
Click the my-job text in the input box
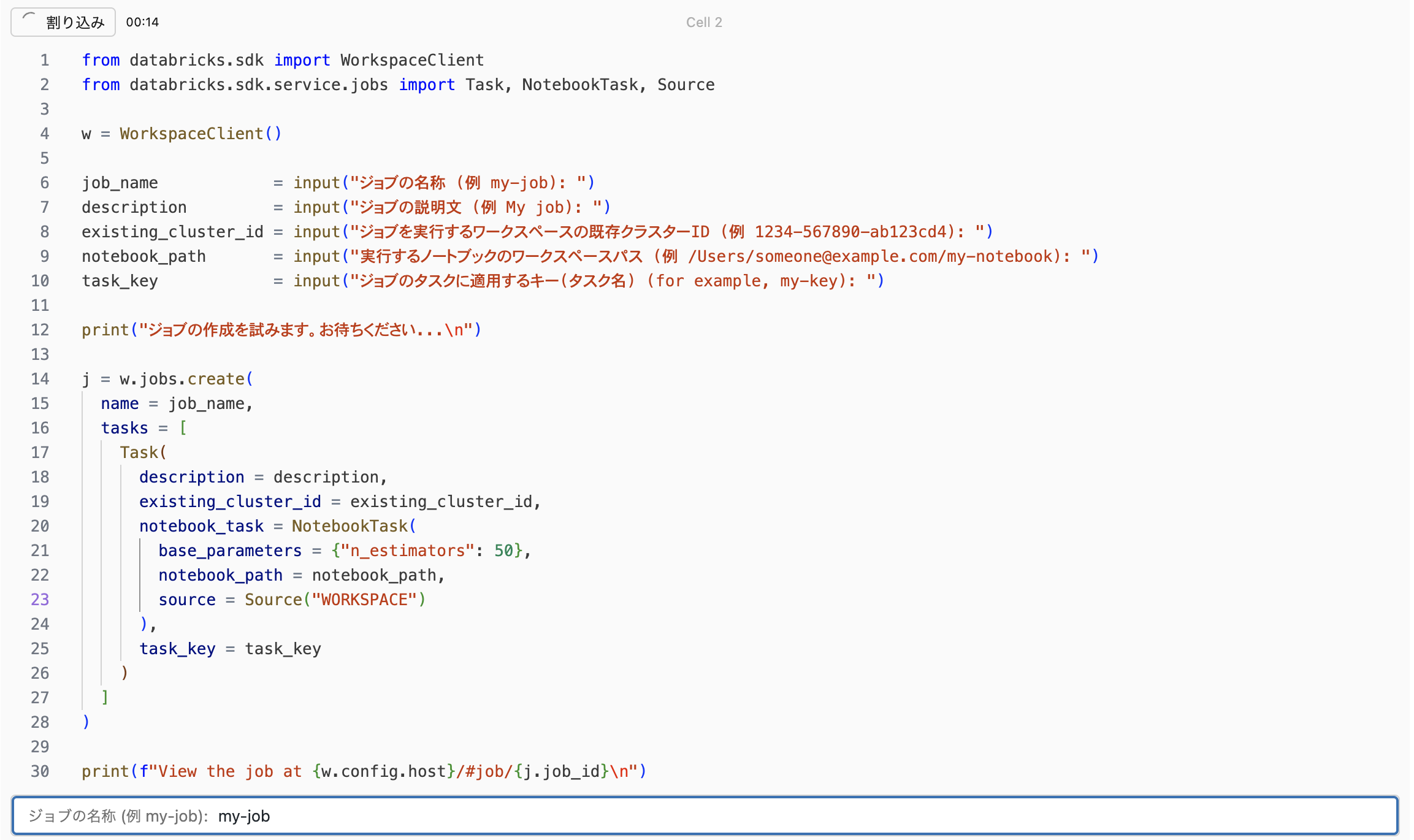pyautogui.click(x=244, y=815)
